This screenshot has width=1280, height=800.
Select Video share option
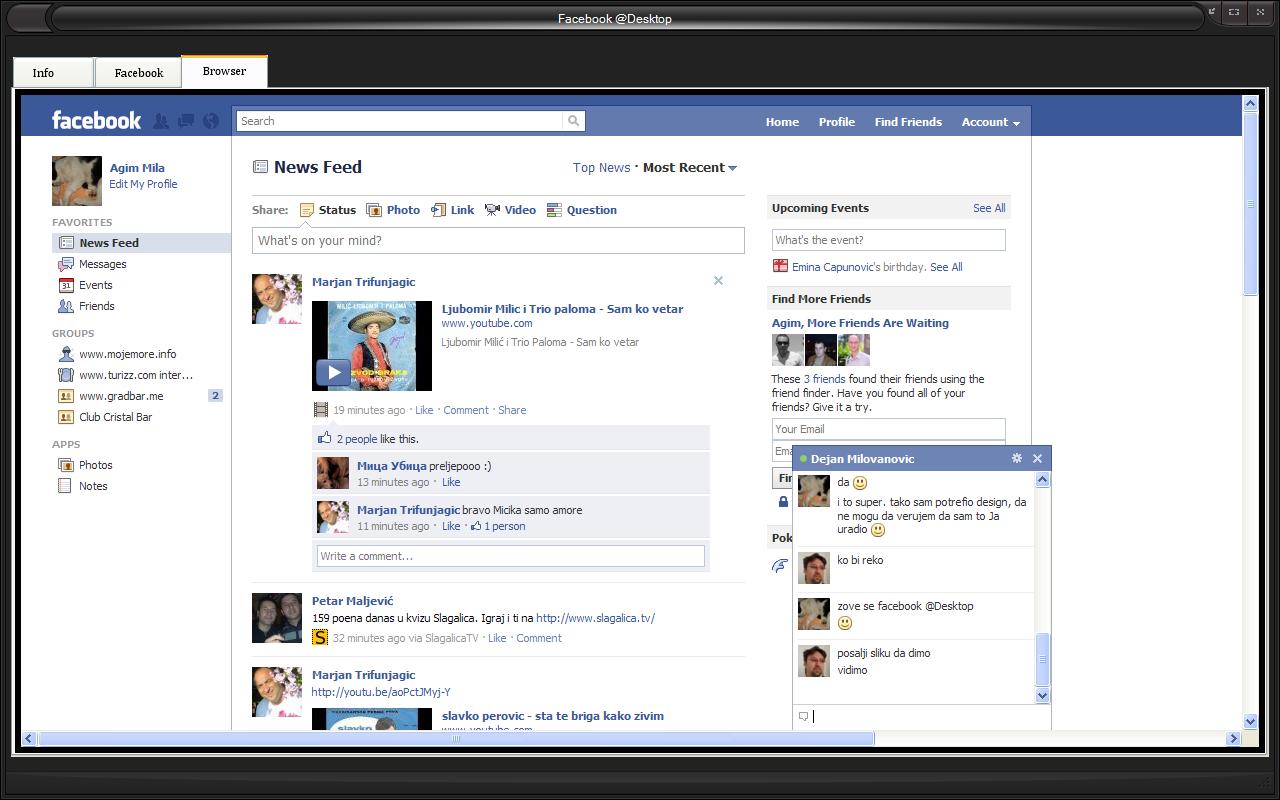(x=510, y=210)
